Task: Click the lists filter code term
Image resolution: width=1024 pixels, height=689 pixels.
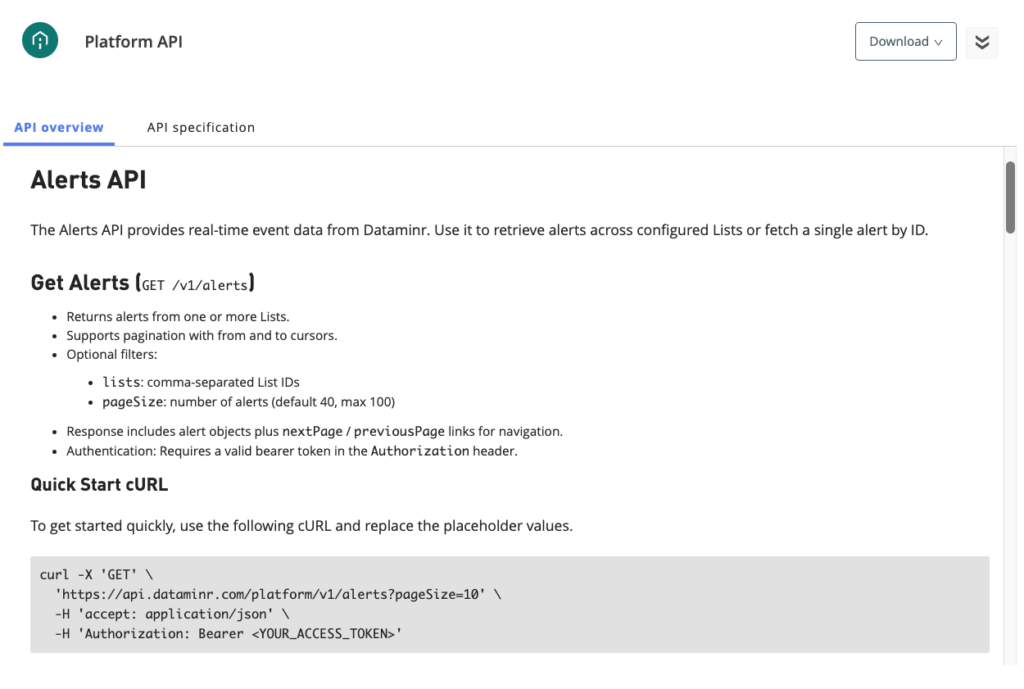Action: [x=122, y=382]
